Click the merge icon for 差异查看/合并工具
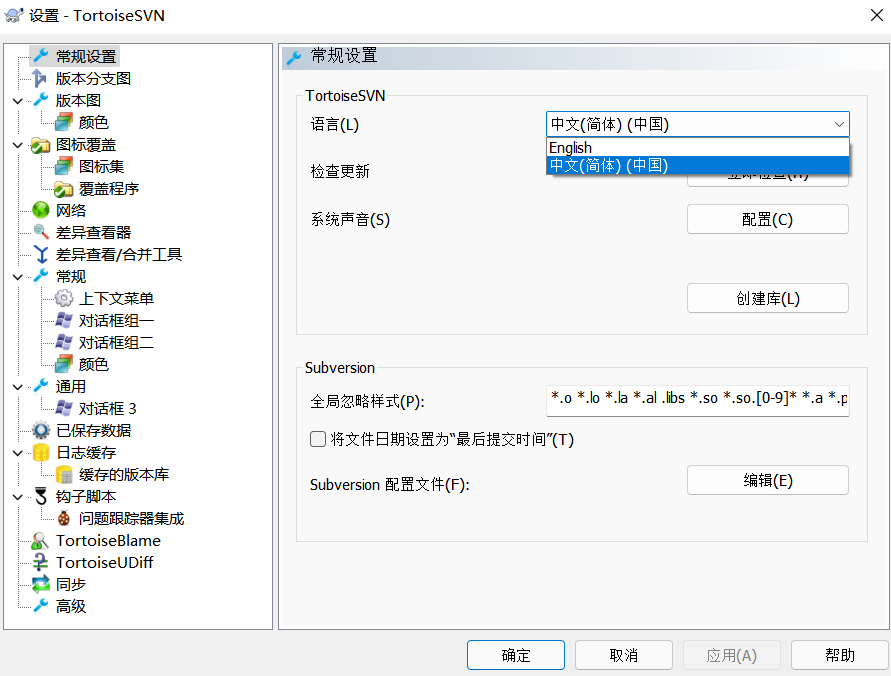 (x=41, y=254)
